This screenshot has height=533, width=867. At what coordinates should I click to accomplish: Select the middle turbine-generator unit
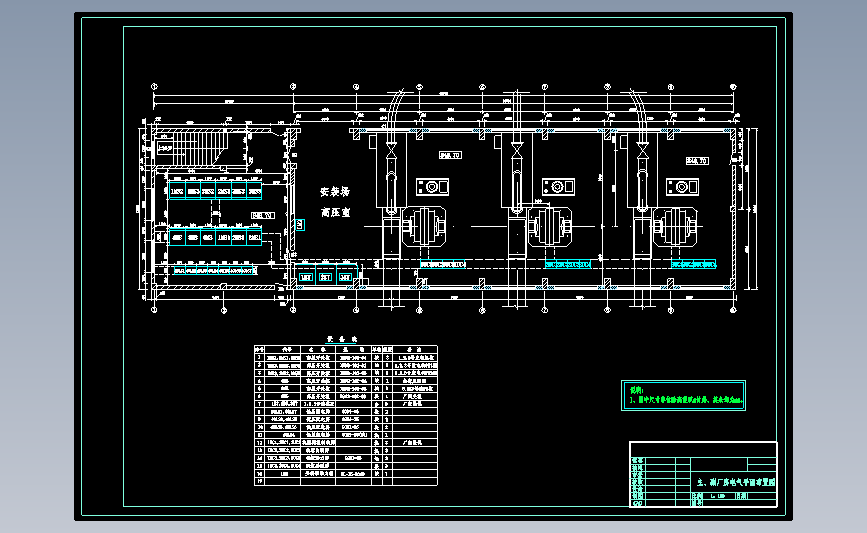(x=550, y=227)
